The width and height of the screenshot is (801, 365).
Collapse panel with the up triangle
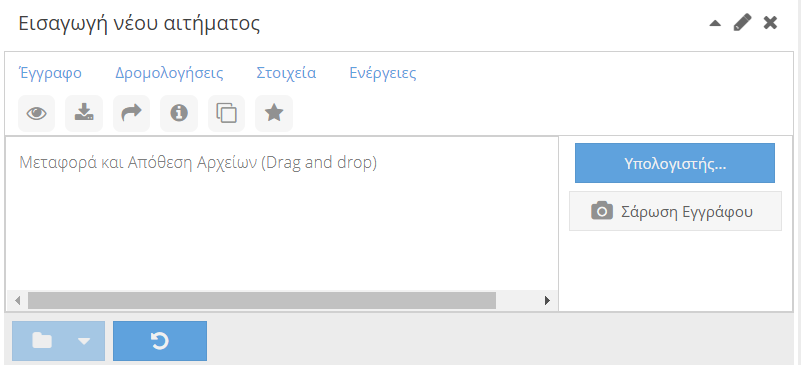[715, 23]
